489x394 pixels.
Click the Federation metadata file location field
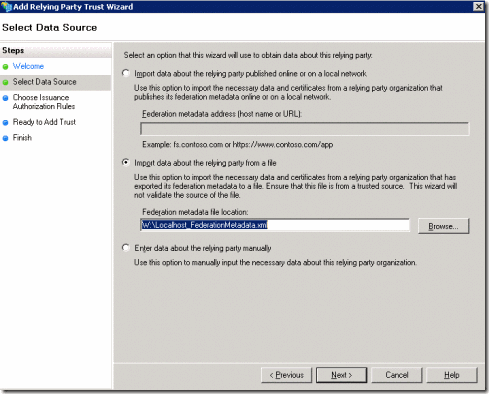tap(275, 225)
